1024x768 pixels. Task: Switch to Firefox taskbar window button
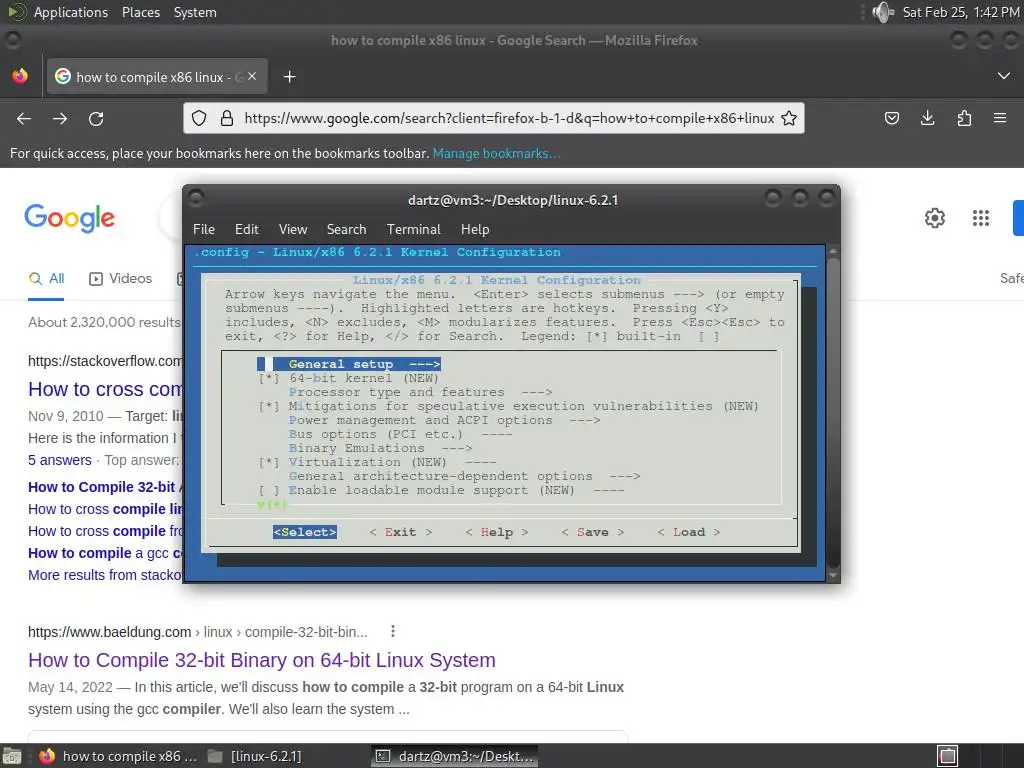click(118, 756)
